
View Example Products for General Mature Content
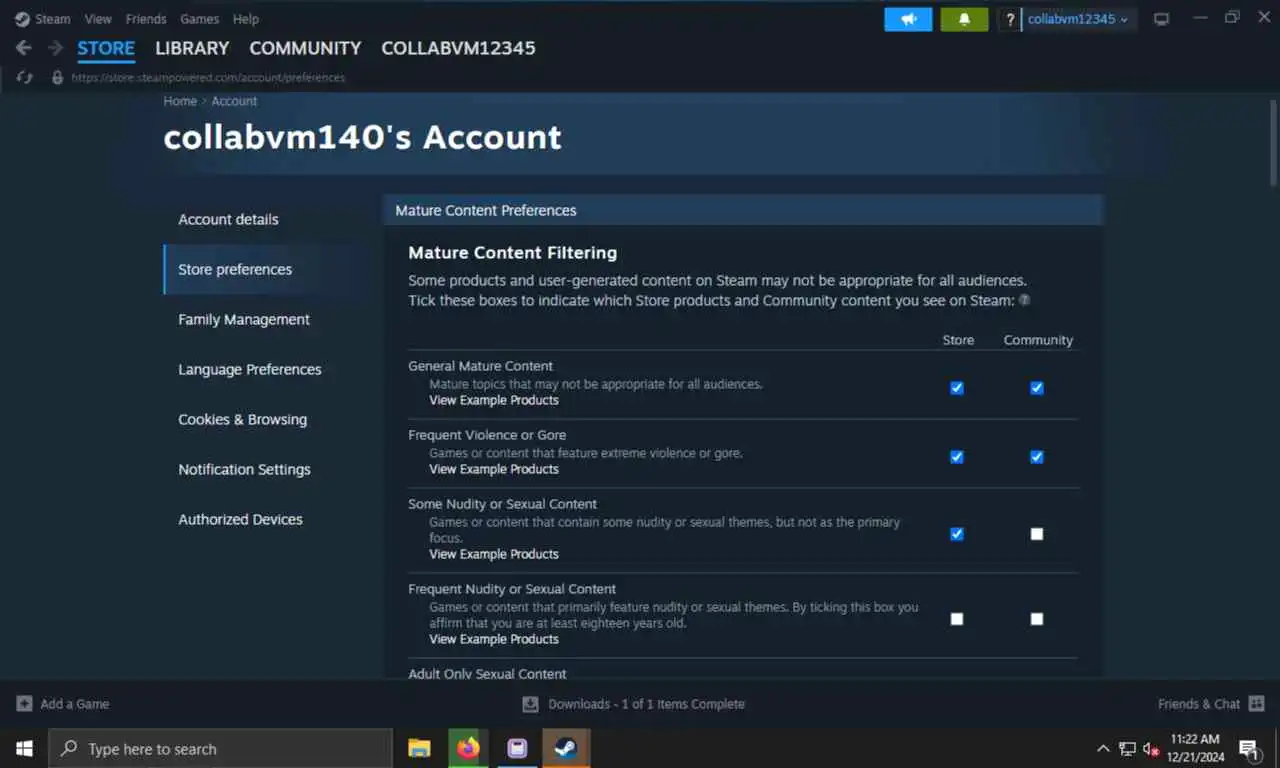click(494, 400)
